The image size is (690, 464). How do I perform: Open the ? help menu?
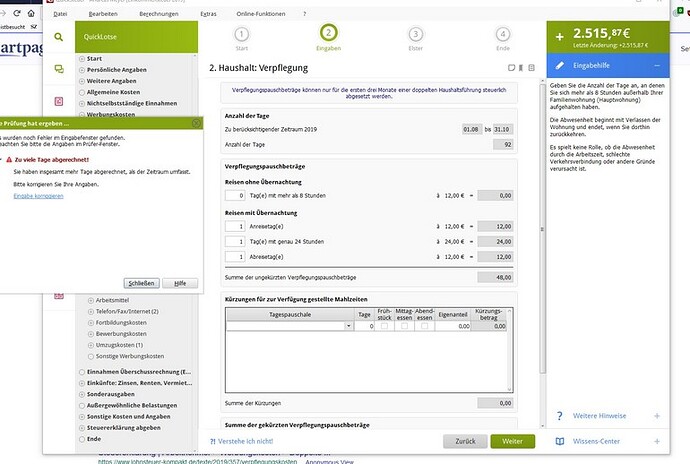[x=305, y=14]
